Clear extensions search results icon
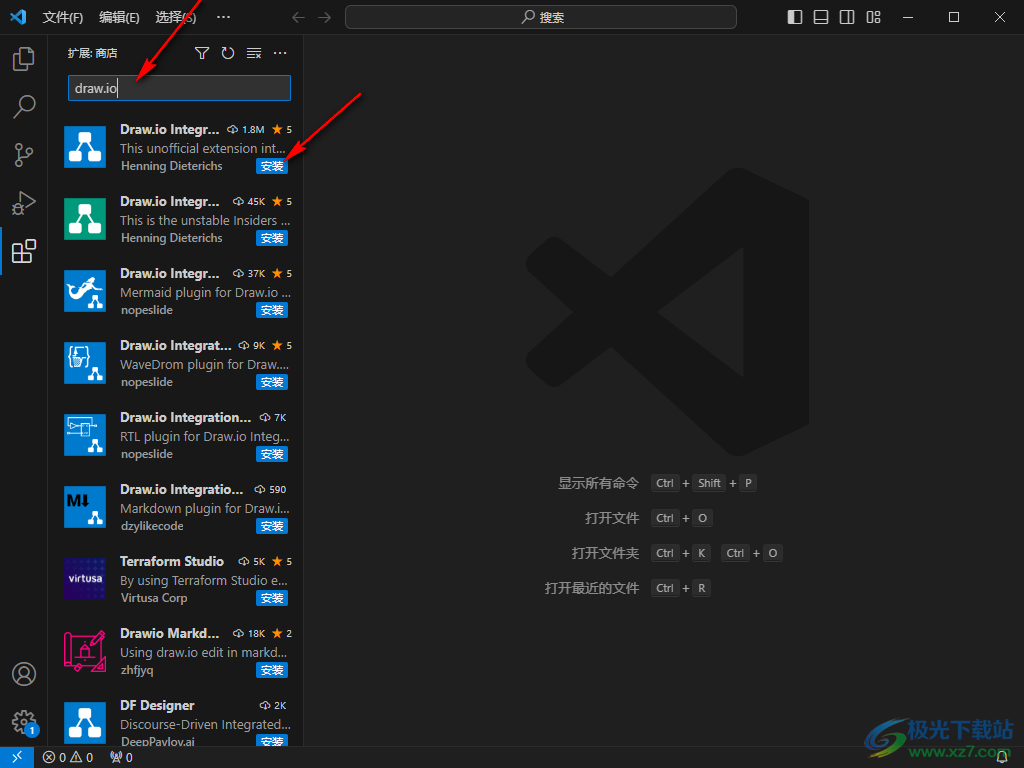This screenshot has width=1024, height=768. [254, 53]
